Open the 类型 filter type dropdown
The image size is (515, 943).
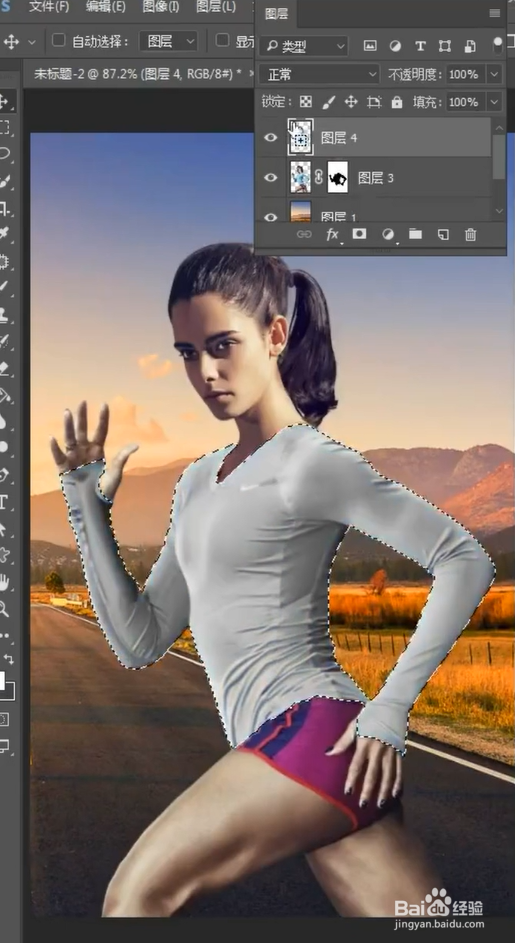click(304, 46)
